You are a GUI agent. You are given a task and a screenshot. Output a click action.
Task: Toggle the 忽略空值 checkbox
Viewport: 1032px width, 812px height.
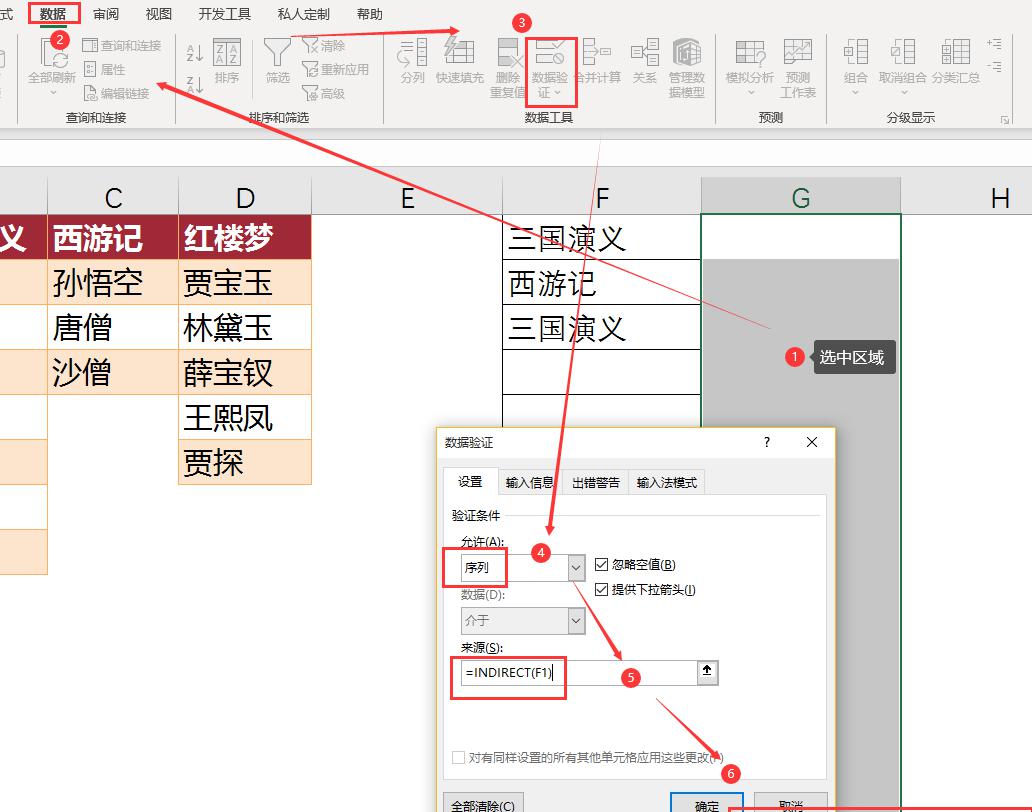(601, 565)
